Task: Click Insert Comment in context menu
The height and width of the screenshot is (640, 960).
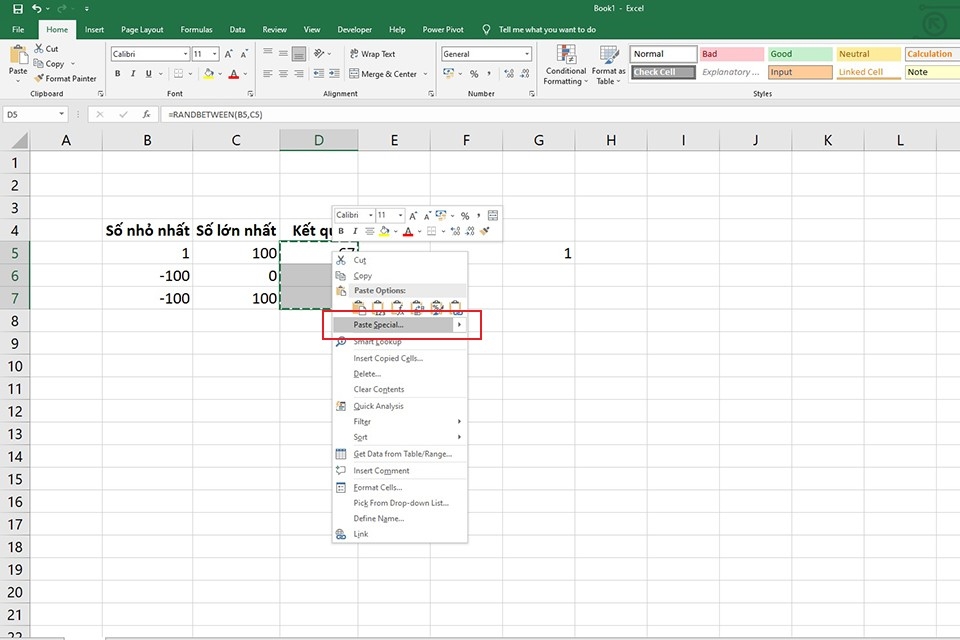Action: pyautogui.click(x=381, y=470)
